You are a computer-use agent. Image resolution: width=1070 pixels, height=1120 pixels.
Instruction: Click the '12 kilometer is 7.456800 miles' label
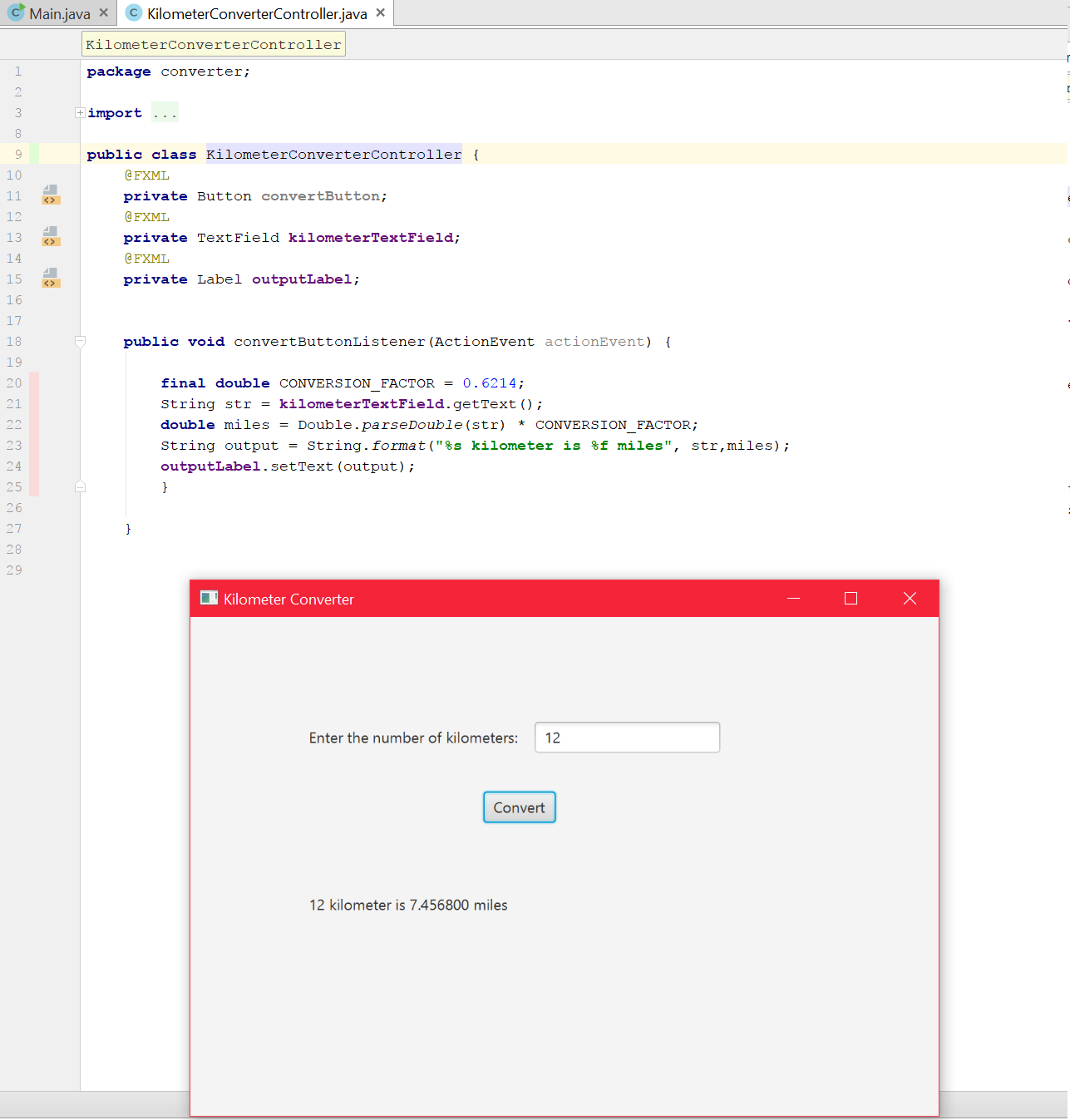coord(408,905)
